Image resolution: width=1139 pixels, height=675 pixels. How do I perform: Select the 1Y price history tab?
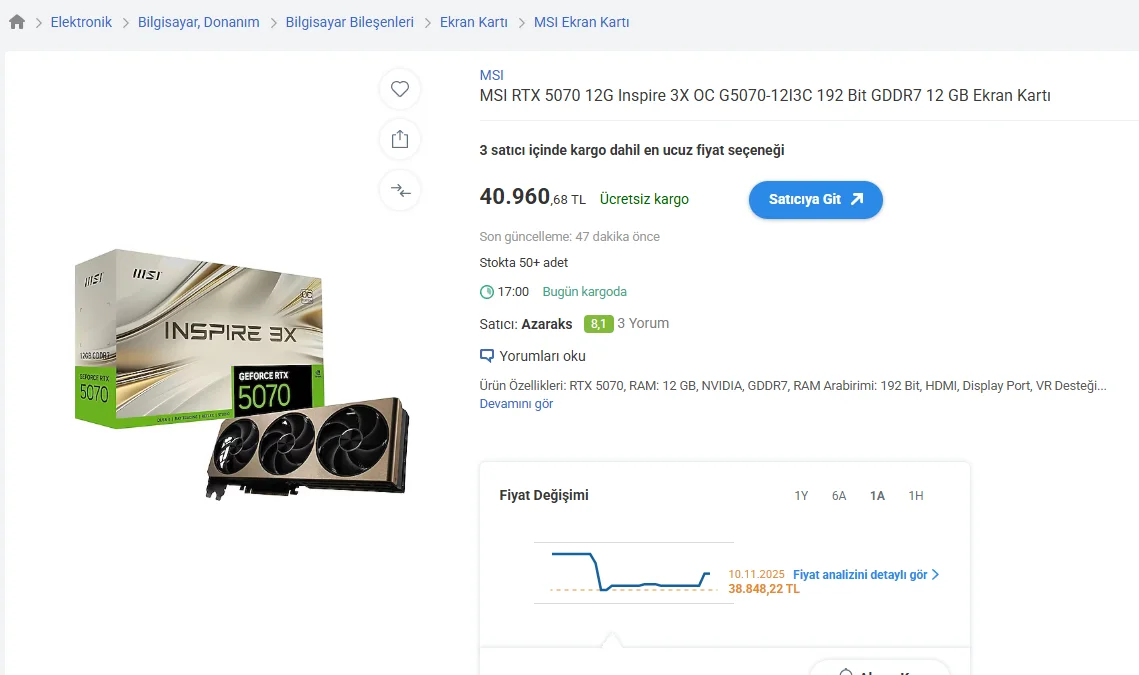tap(801, 496)
